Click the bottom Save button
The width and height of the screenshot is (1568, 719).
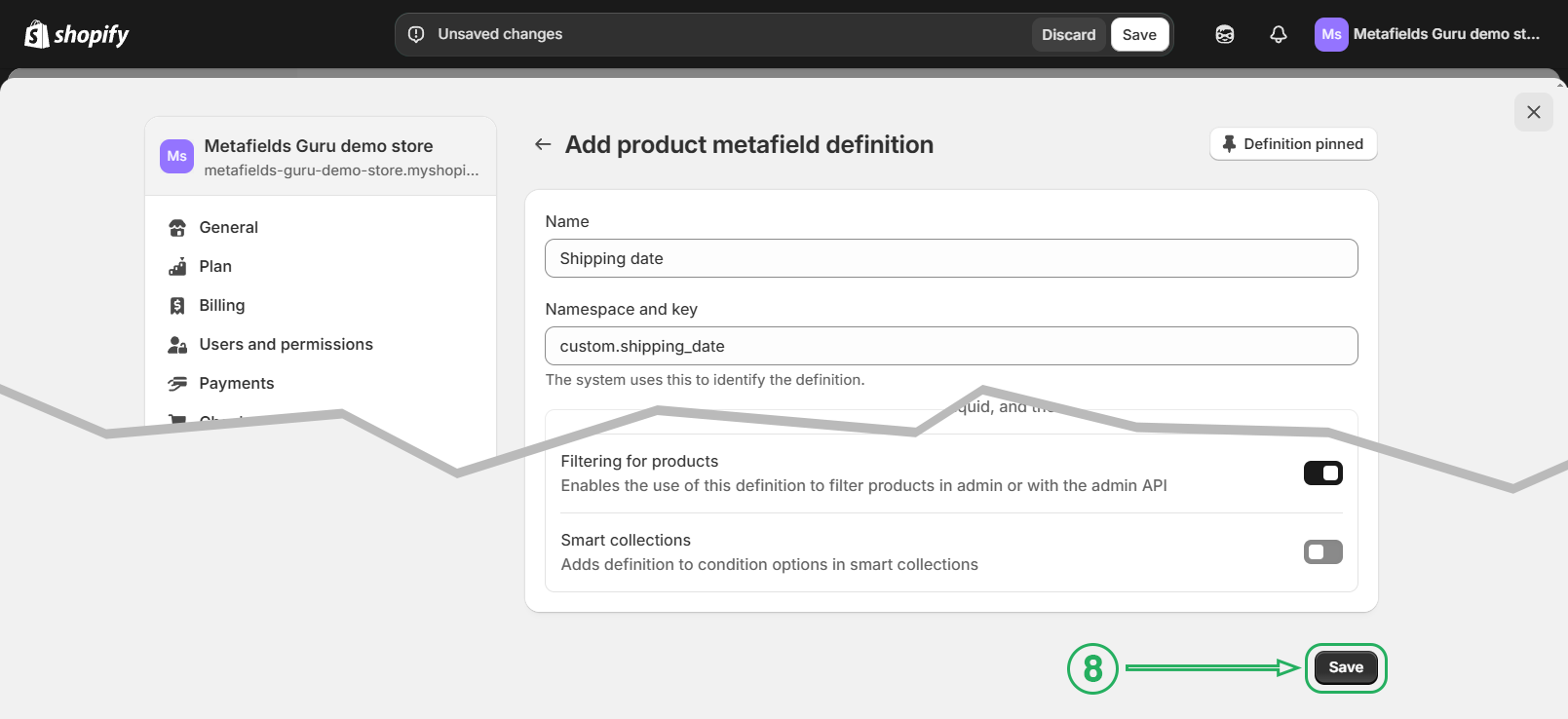pyautogui.click(x=1345, y=667)
